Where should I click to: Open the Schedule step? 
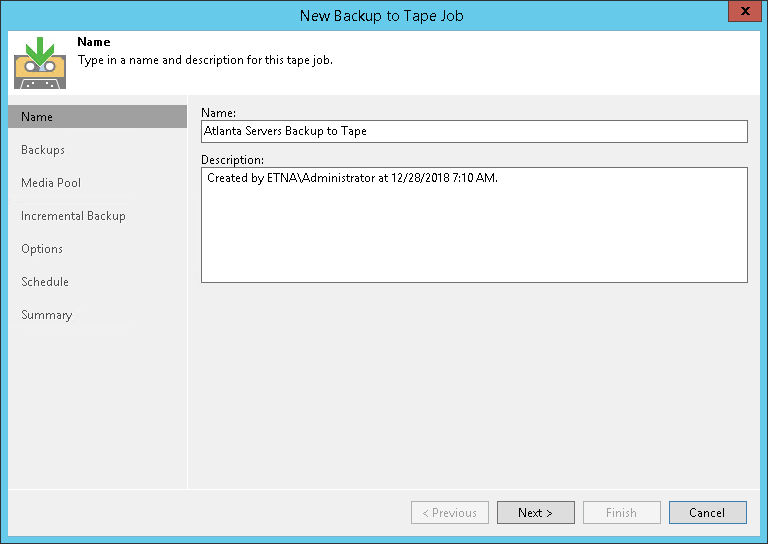45,282
